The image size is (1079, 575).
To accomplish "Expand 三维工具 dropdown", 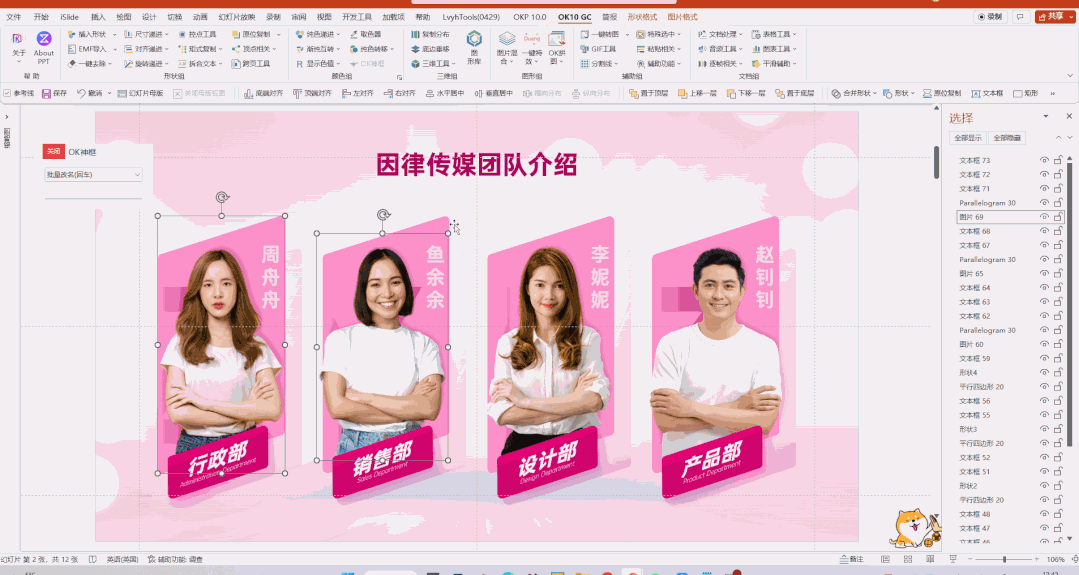I will pos(453,64).
